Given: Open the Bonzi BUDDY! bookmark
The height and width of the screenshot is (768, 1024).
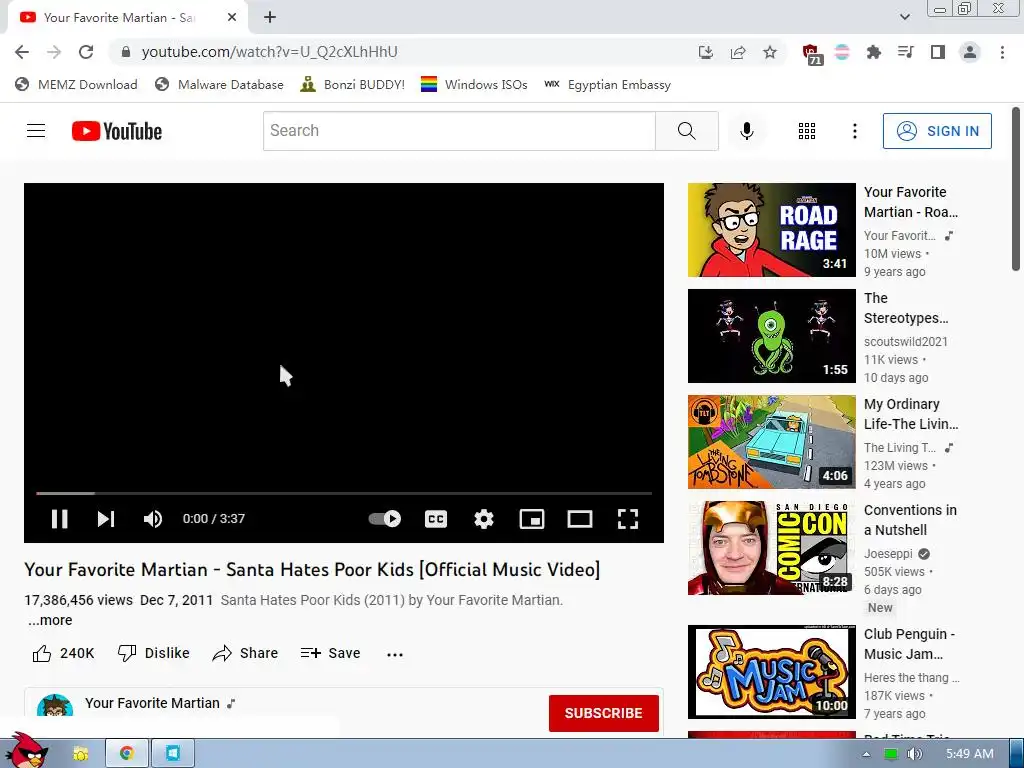Looking at the screenshot, I should (353, 84).
